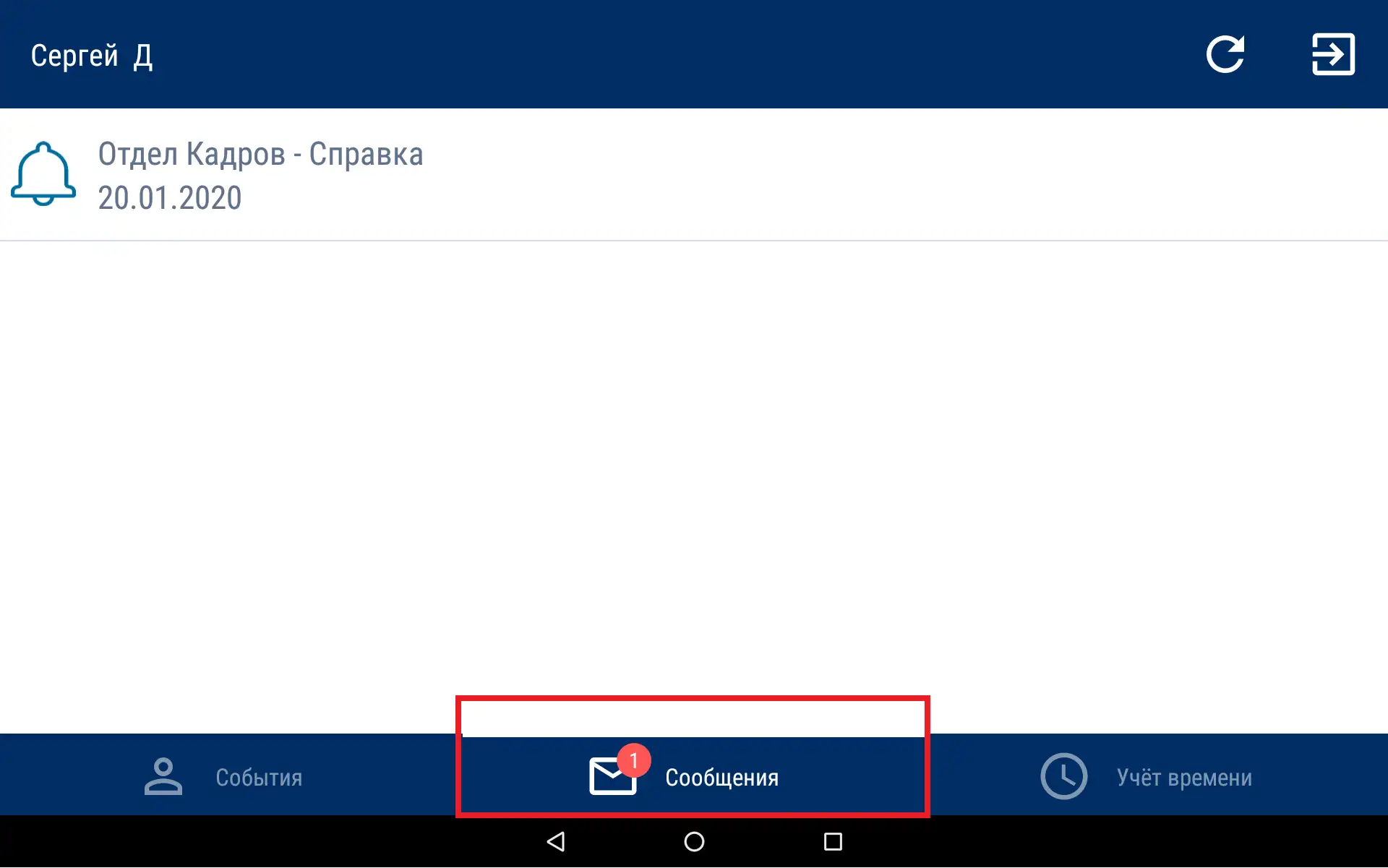Tap the message date 20.01.2020

[170, 198]
